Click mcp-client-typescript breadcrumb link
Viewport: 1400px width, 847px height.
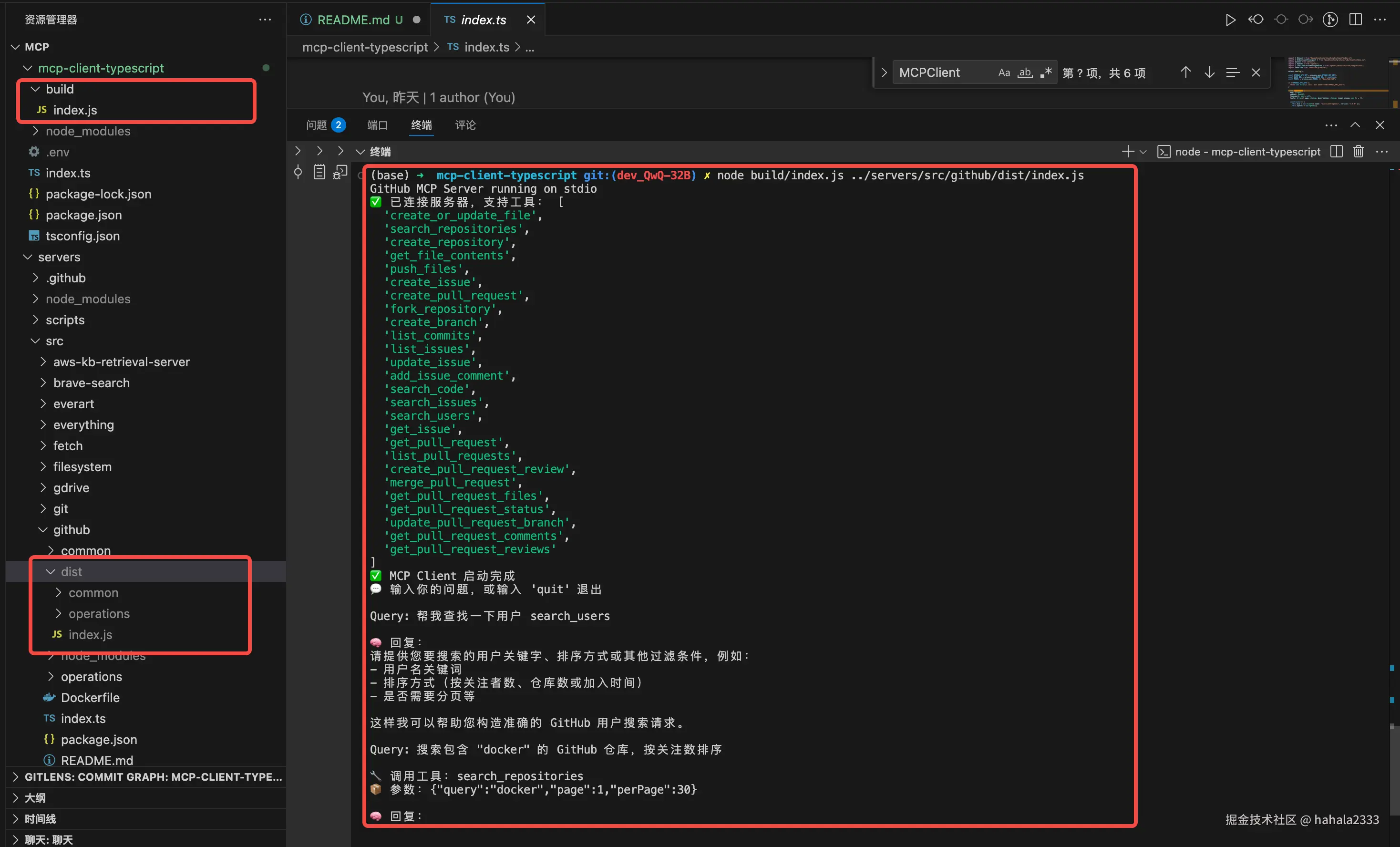click(x=365, y=47)
